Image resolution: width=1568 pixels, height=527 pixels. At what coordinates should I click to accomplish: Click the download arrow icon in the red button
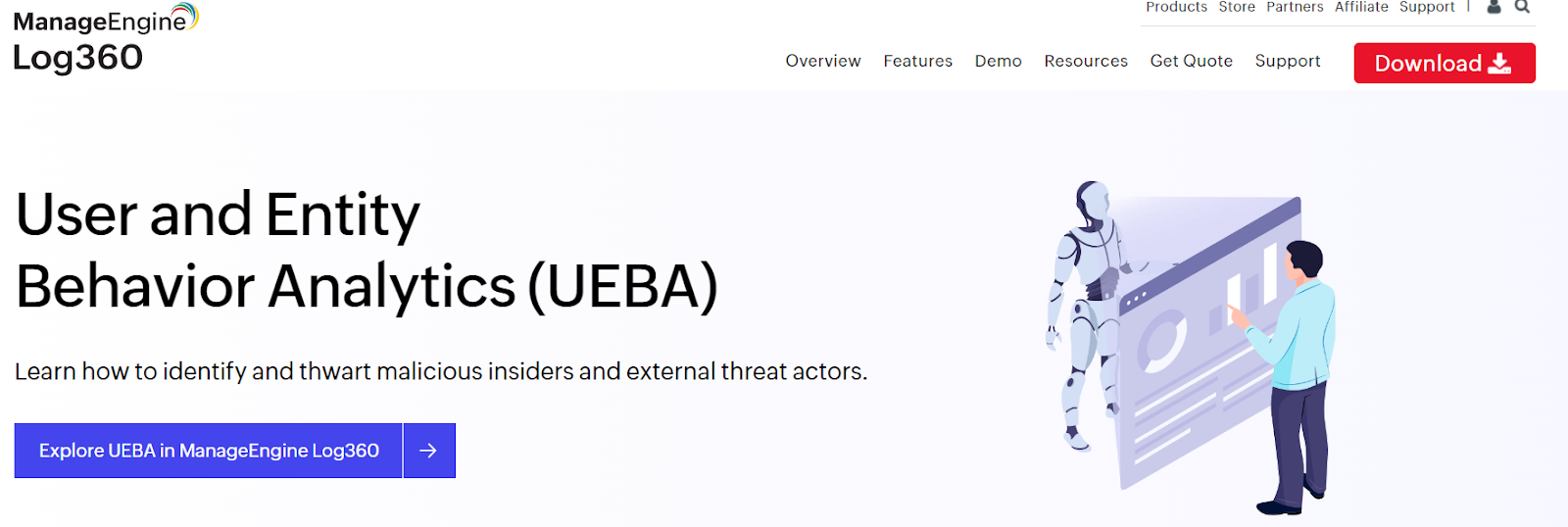tap(1499, 64)
